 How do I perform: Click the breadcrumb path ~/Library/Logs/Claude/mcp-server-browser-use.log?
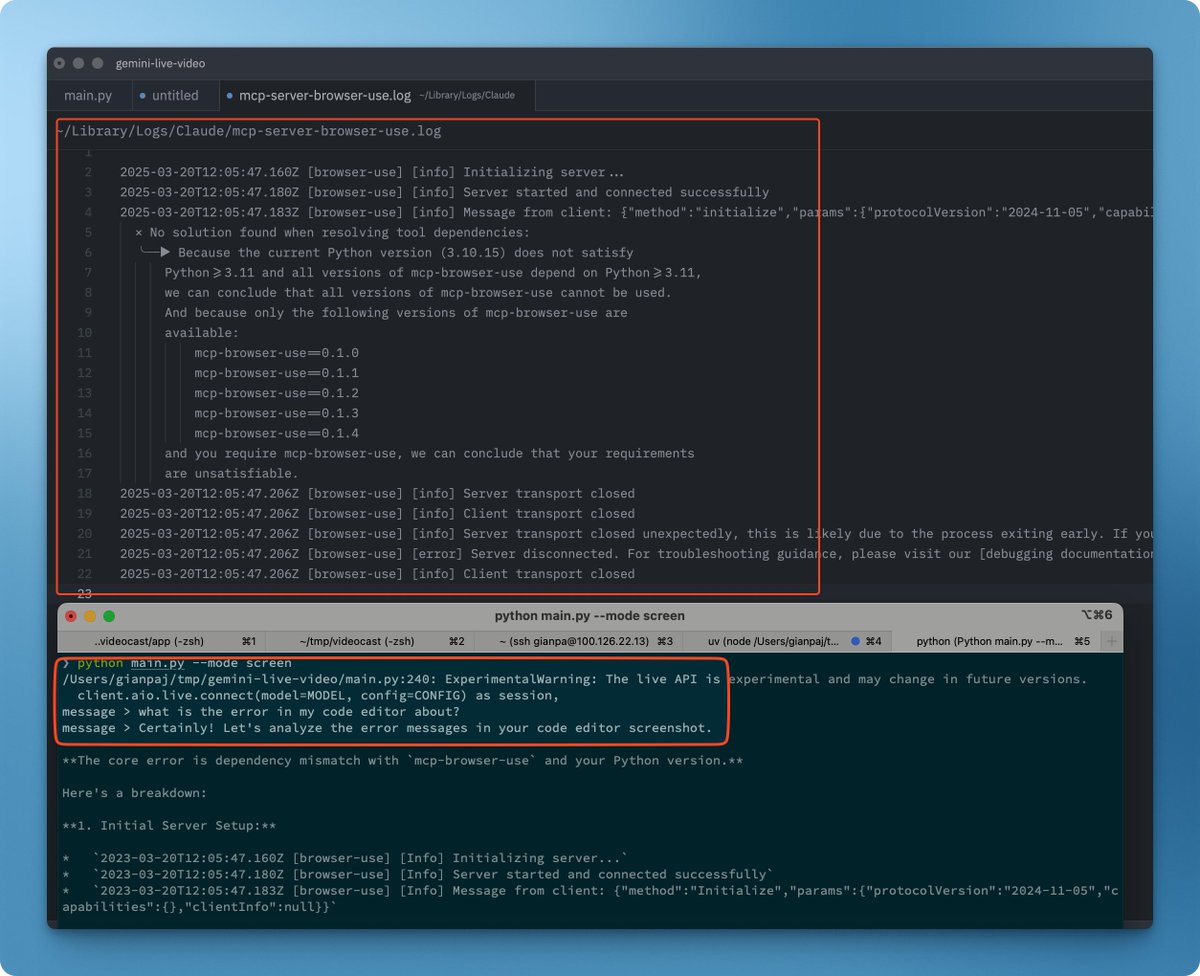[x=248, y=131]
